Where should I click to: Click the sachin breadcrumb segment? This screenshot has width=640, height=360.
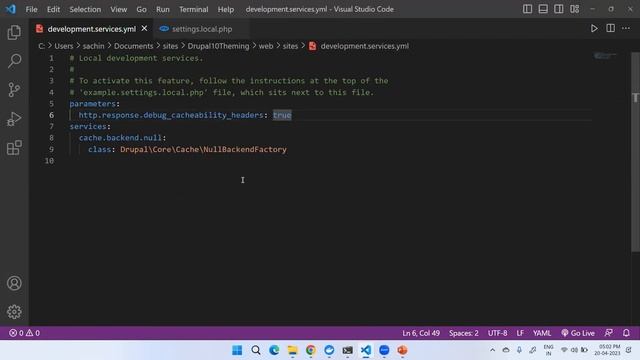click(x=93, y=46)
